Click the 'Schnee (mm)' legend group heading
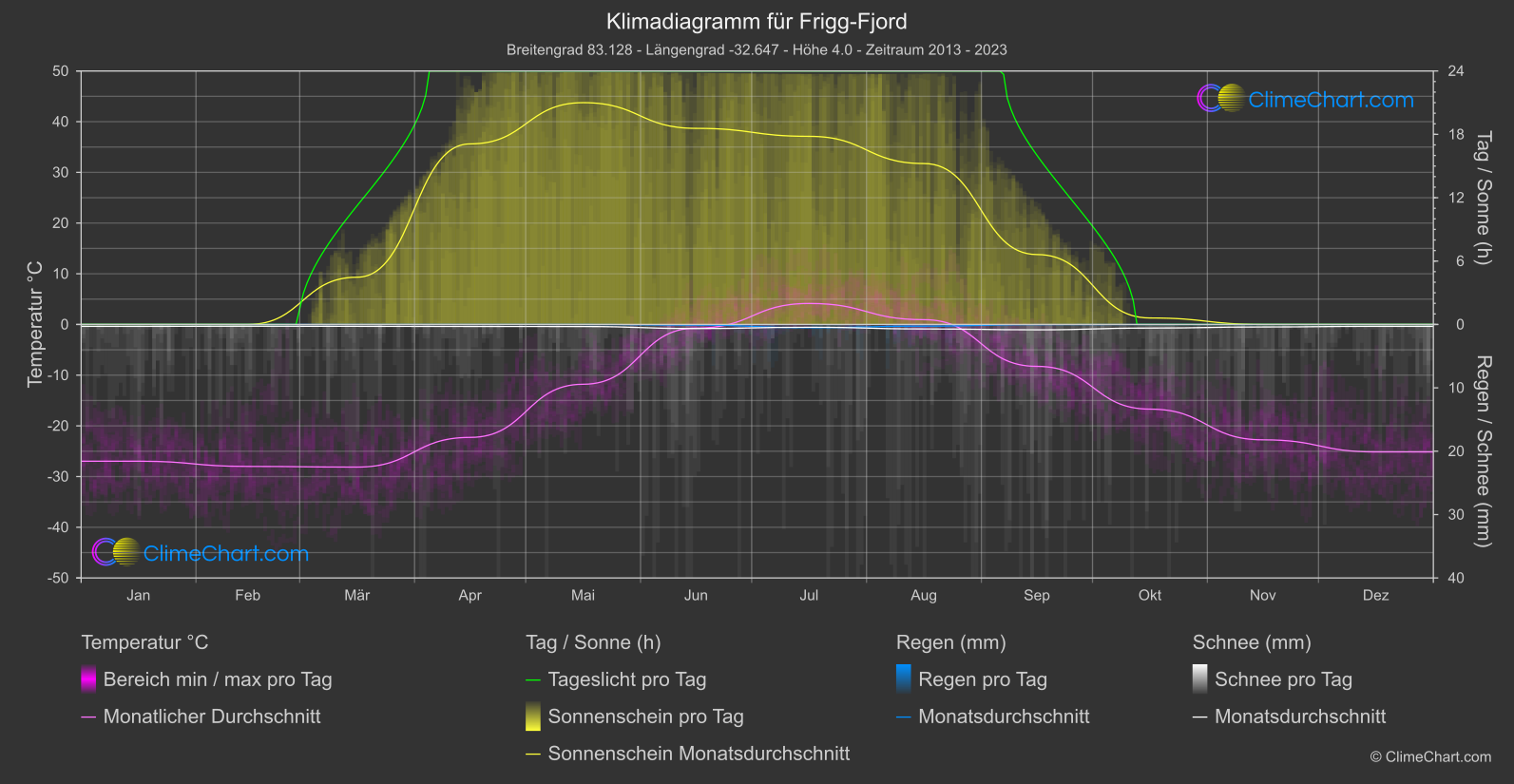This screenshot has width=1514, height=784. pos(1252,642)
